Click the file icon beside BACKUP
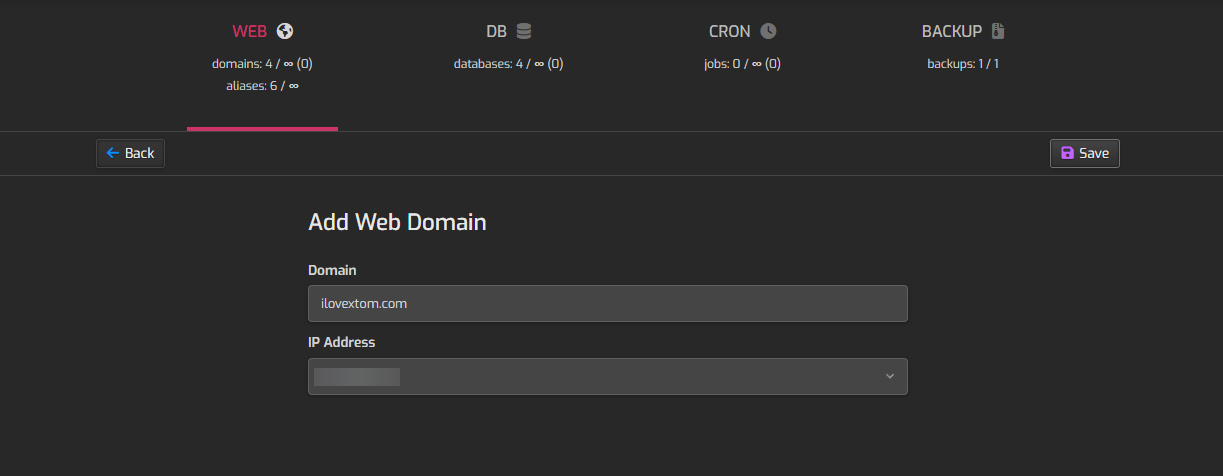The image size is (1223, 476). [997, 31]
